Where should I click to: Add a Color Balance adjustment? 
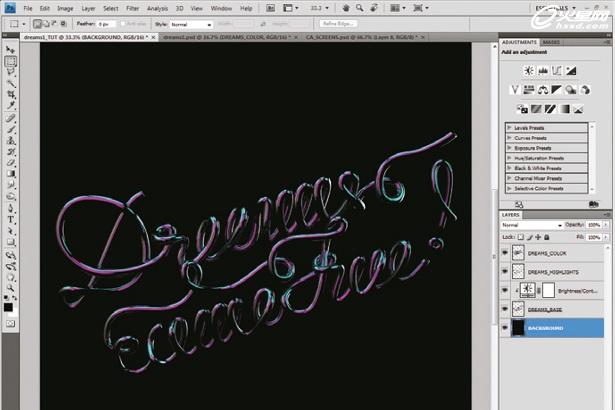click(x=543, y=90)
